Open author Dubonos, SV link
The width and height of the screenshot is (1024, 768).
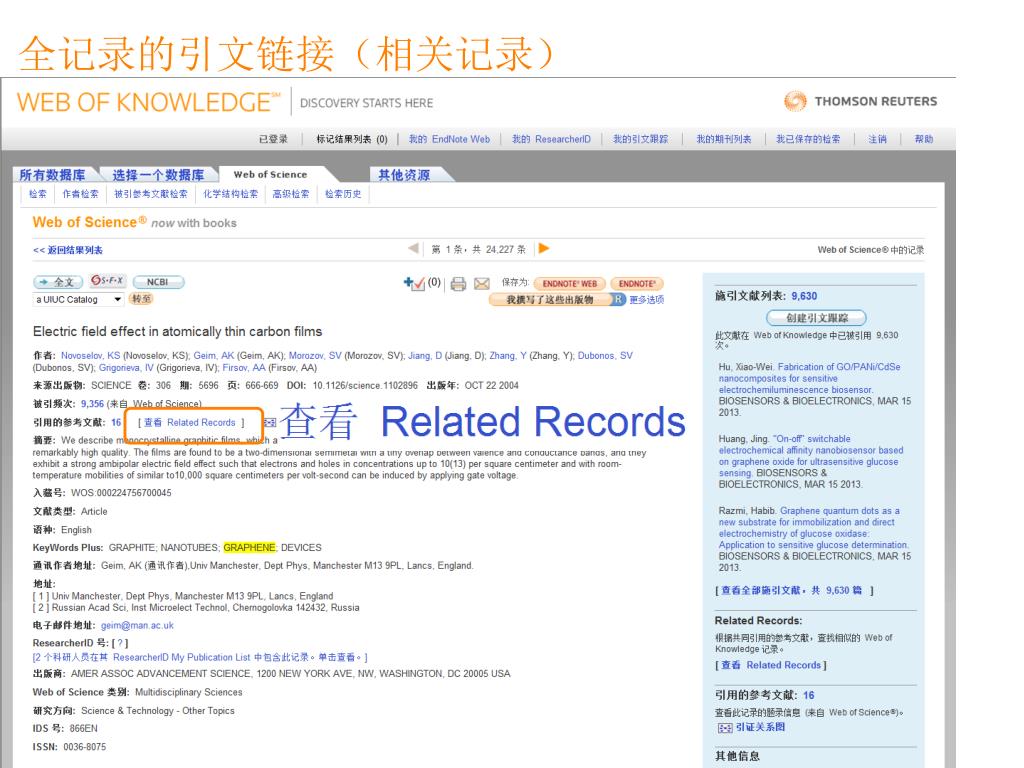(x=605, y=356)
